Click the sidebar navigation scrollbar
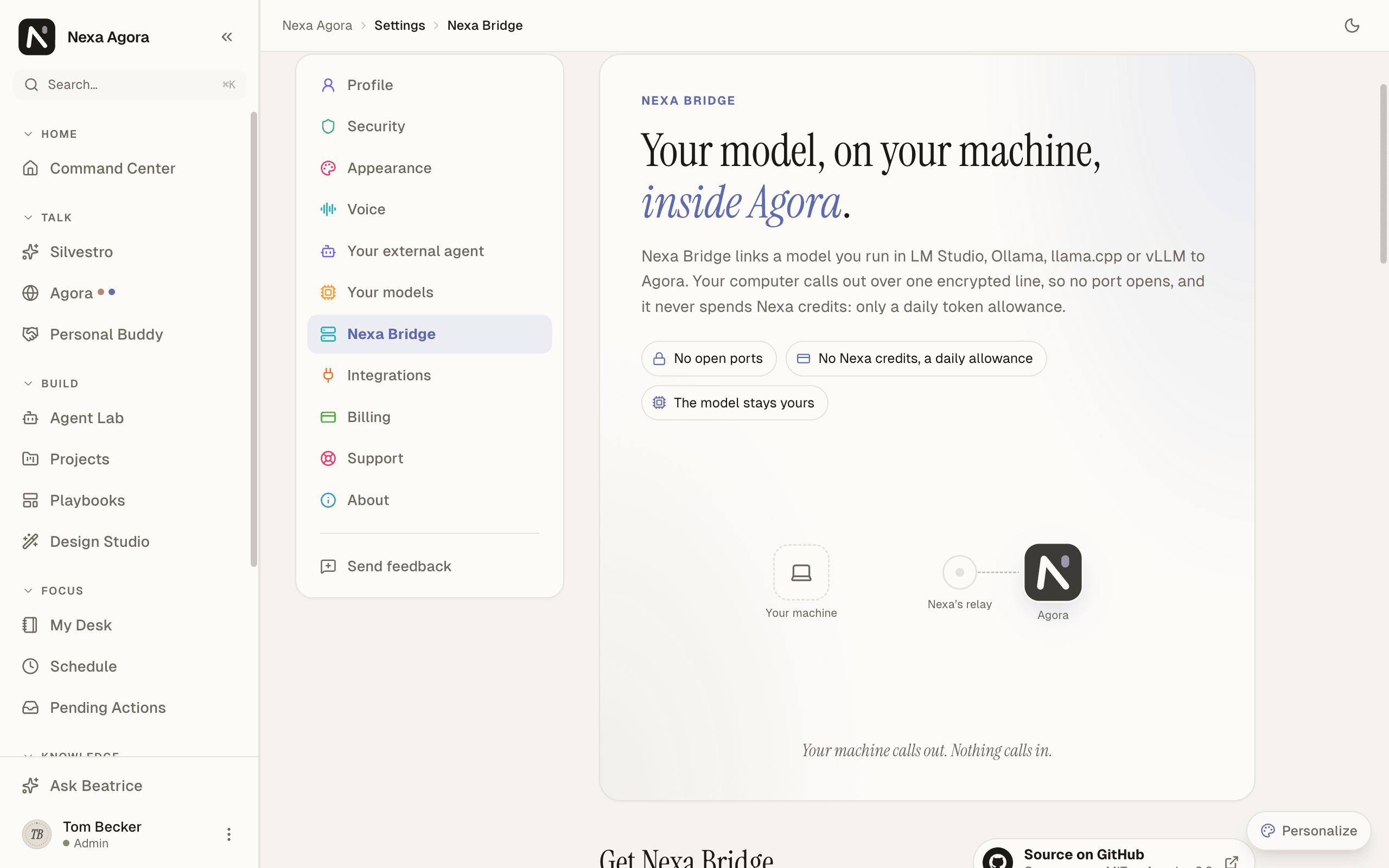1389x868 pixels. pos(254,339)
